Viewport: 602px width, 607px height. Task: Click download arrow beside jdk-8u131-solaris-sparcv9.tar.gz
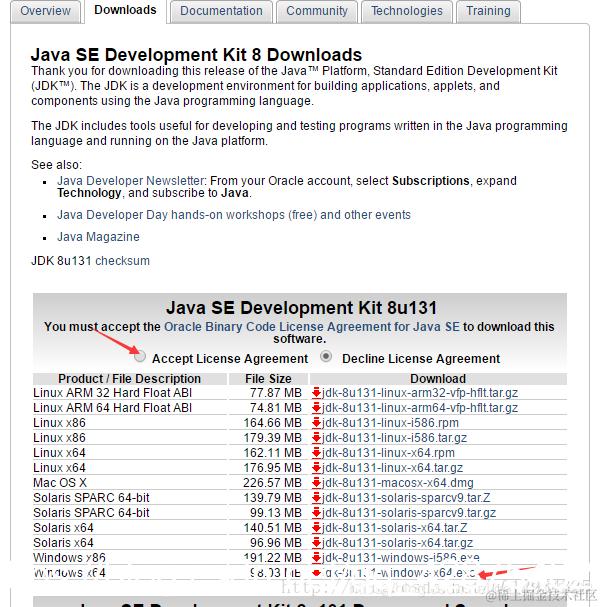click(316, 513)
